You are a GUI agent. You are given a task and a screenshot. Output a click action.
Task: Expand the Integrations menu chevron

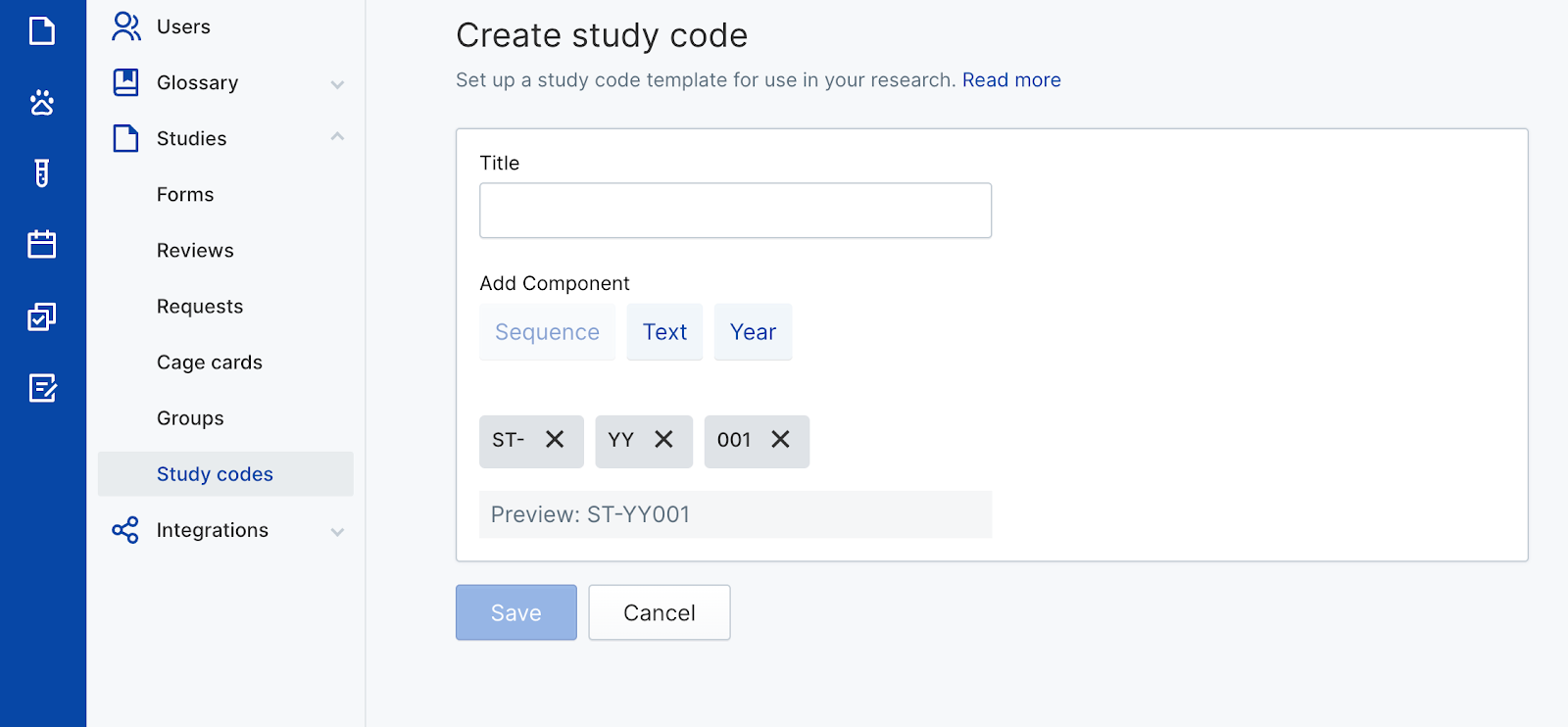click(x=337, y=532)
